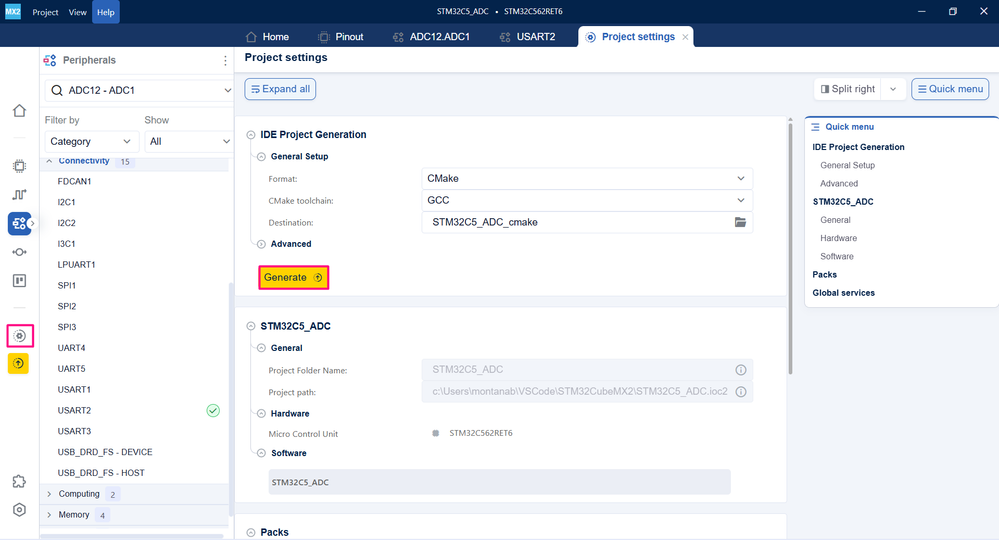Screen dimensions: 999x540
Task: Click the Expand all button
Action: [x=280, y=89]
